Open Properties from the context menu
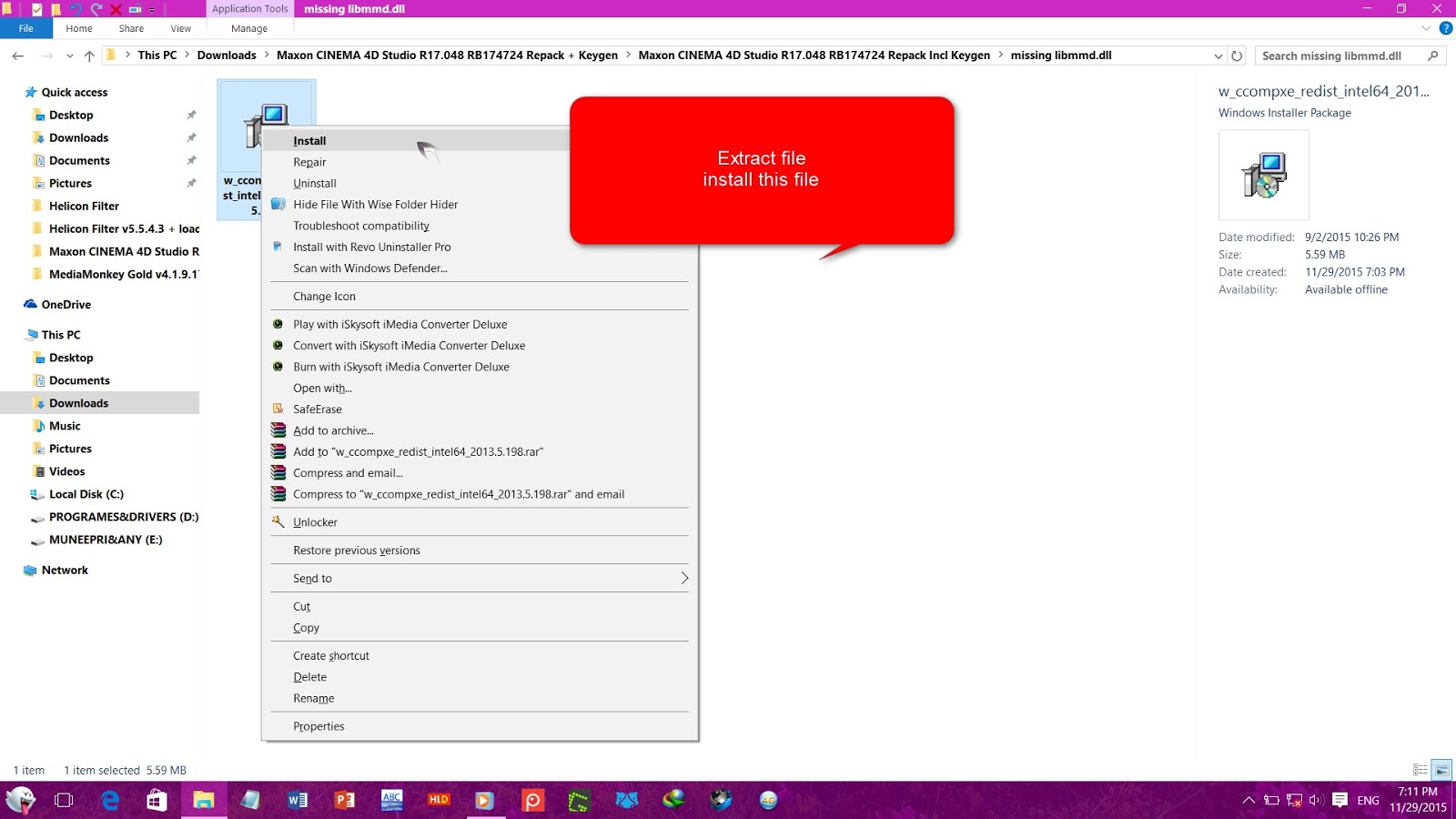Screen dimensions: 1456x819 pos(480,726)
